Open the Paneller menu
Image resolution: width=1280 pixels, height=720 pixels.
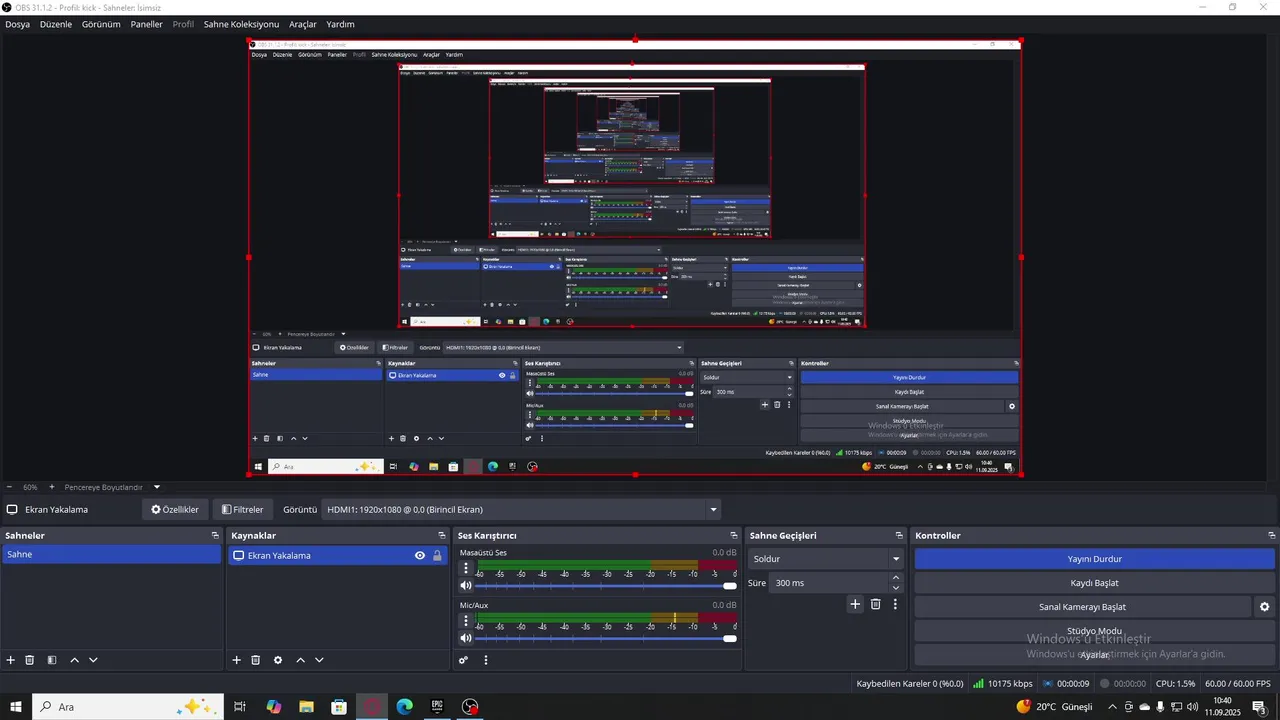point(146,24)
